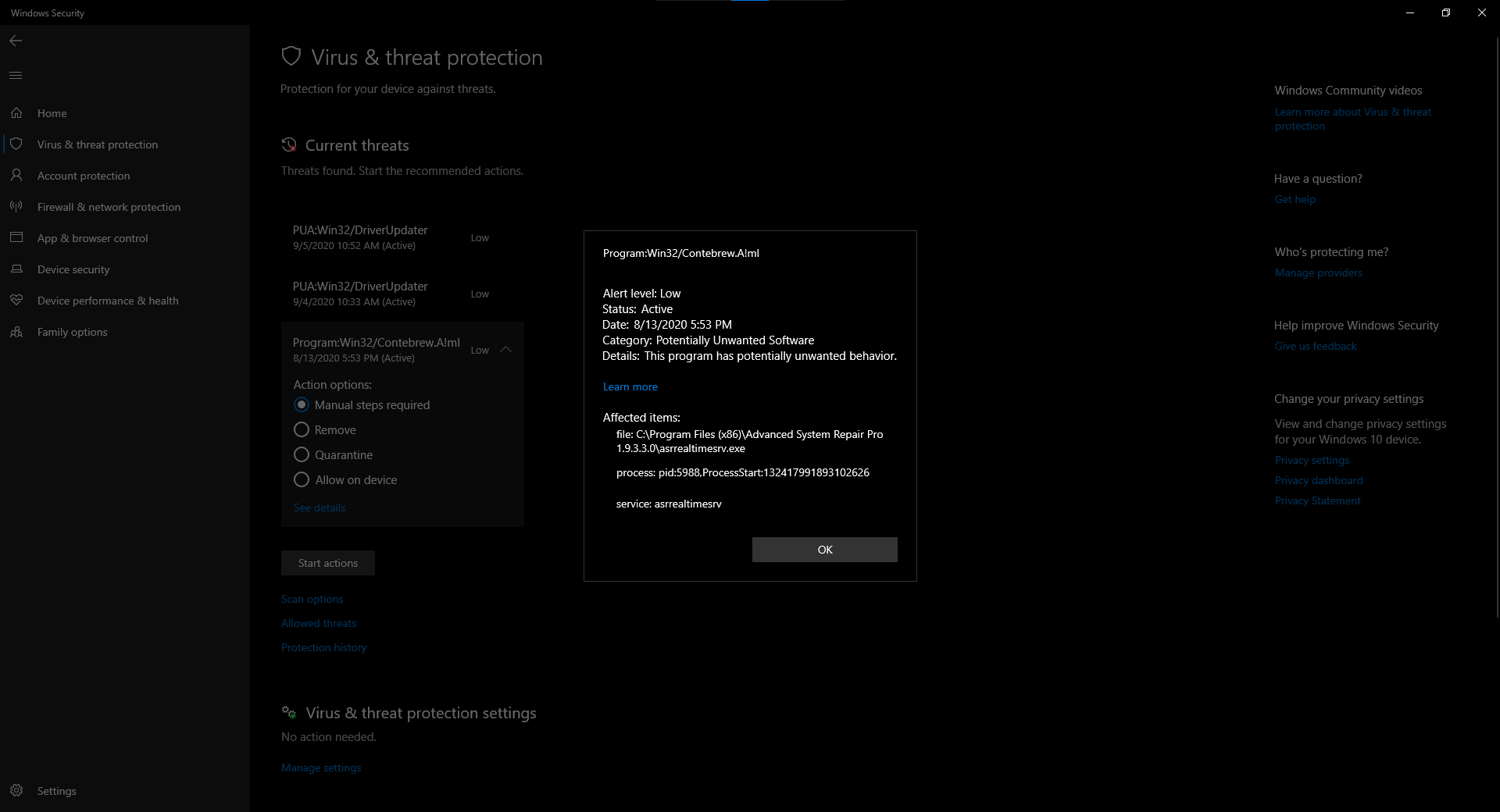Open Settings in the sidebar
Viewport: 1500px width, 812px height.
(x=125, y=791)
